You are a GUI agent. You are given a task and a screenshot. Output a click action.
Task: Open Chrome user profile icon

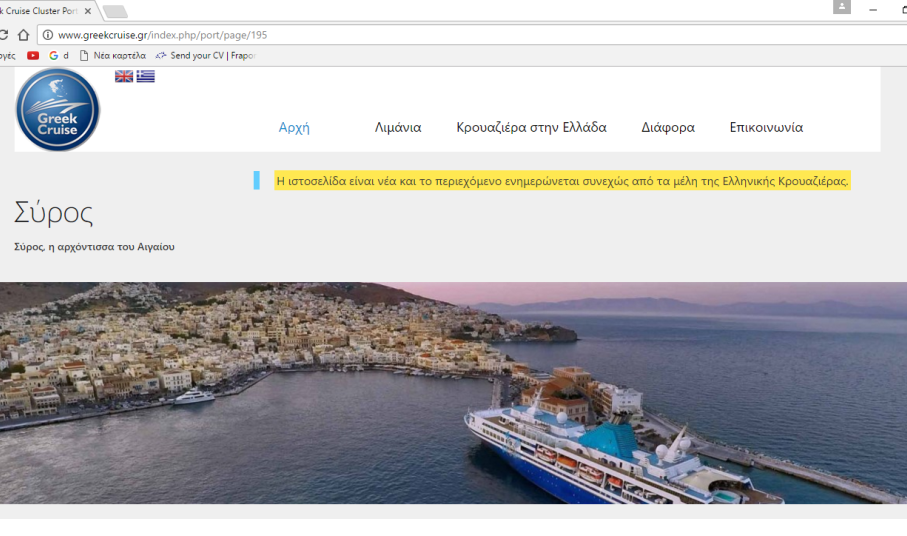pyautogui.click(x=841, y=8)
